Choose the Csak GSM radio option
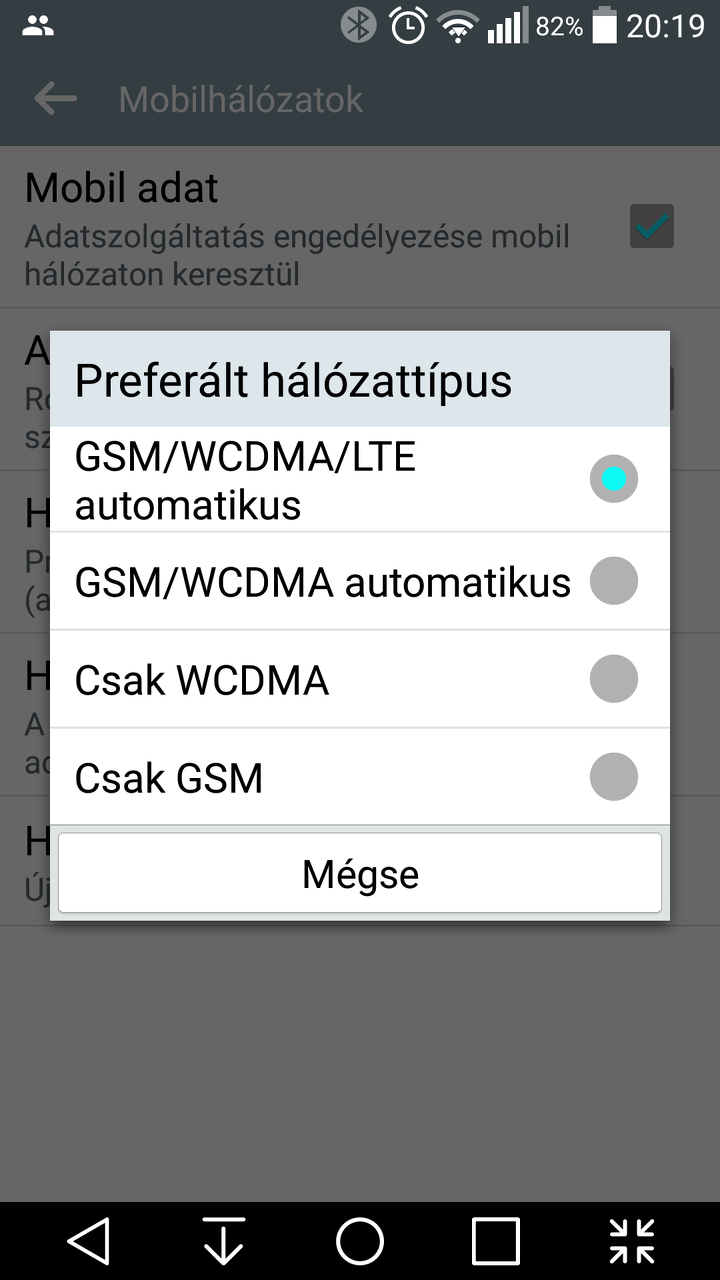This screenshot has width=720, height=1280. point(614,777)
